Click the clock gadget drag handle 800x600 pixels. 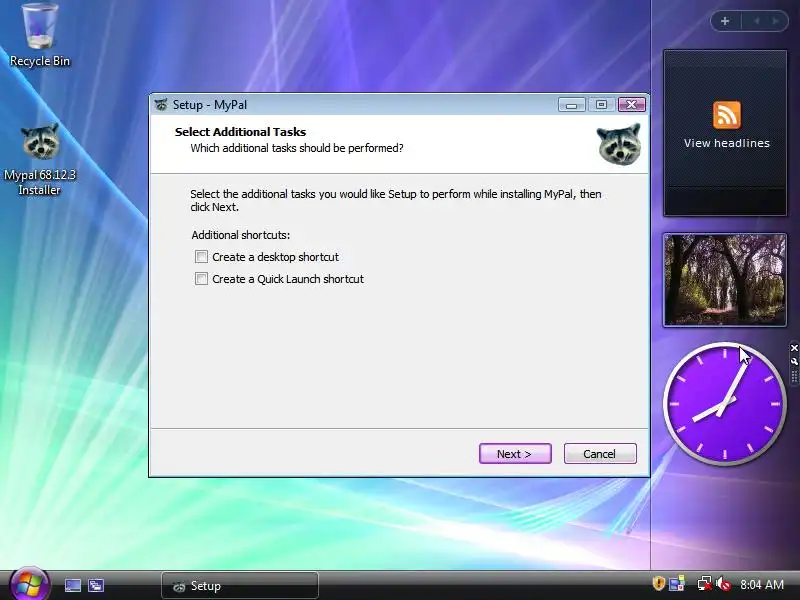794,377
